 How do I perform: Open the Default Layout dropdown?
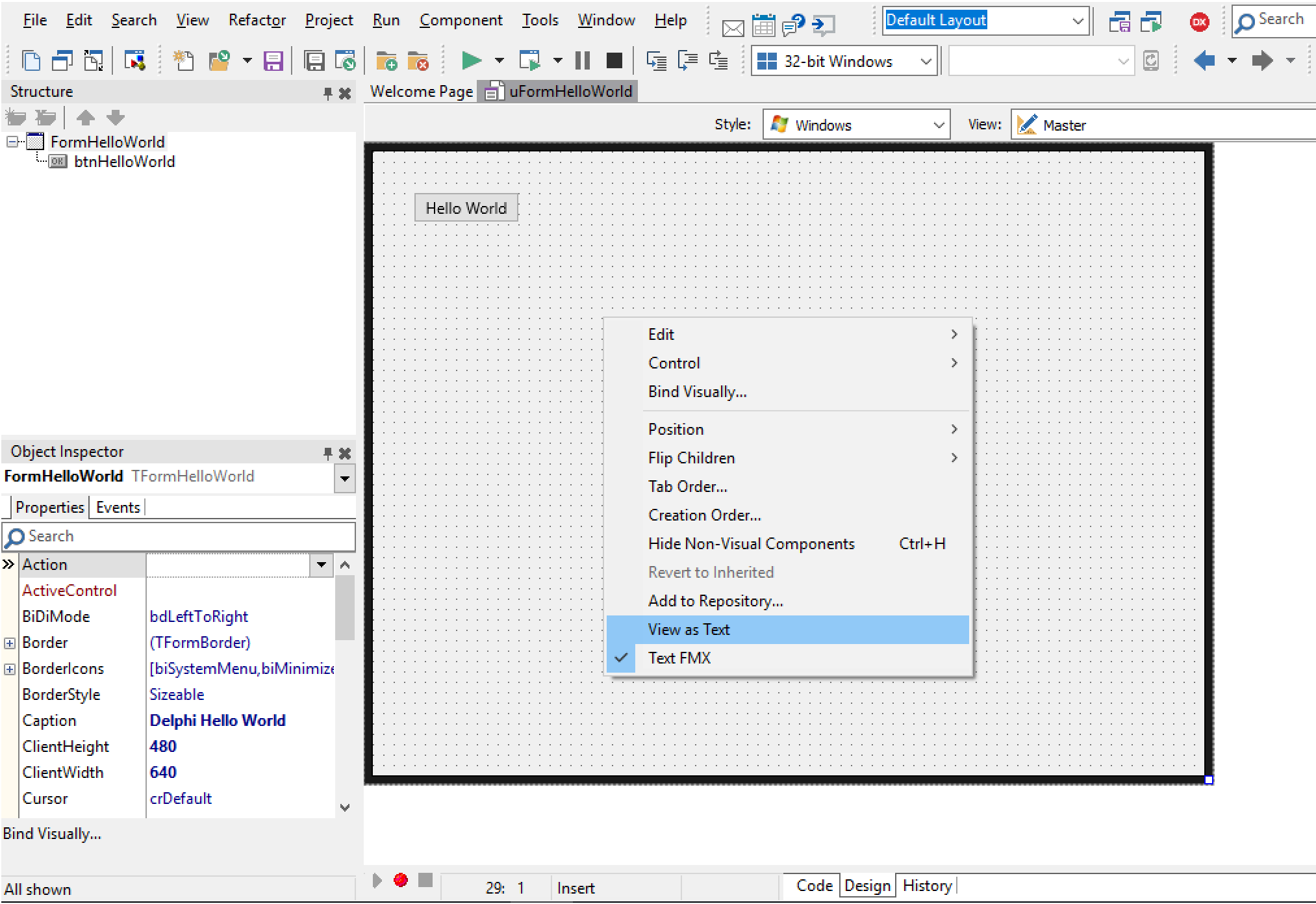(1078, 21)
